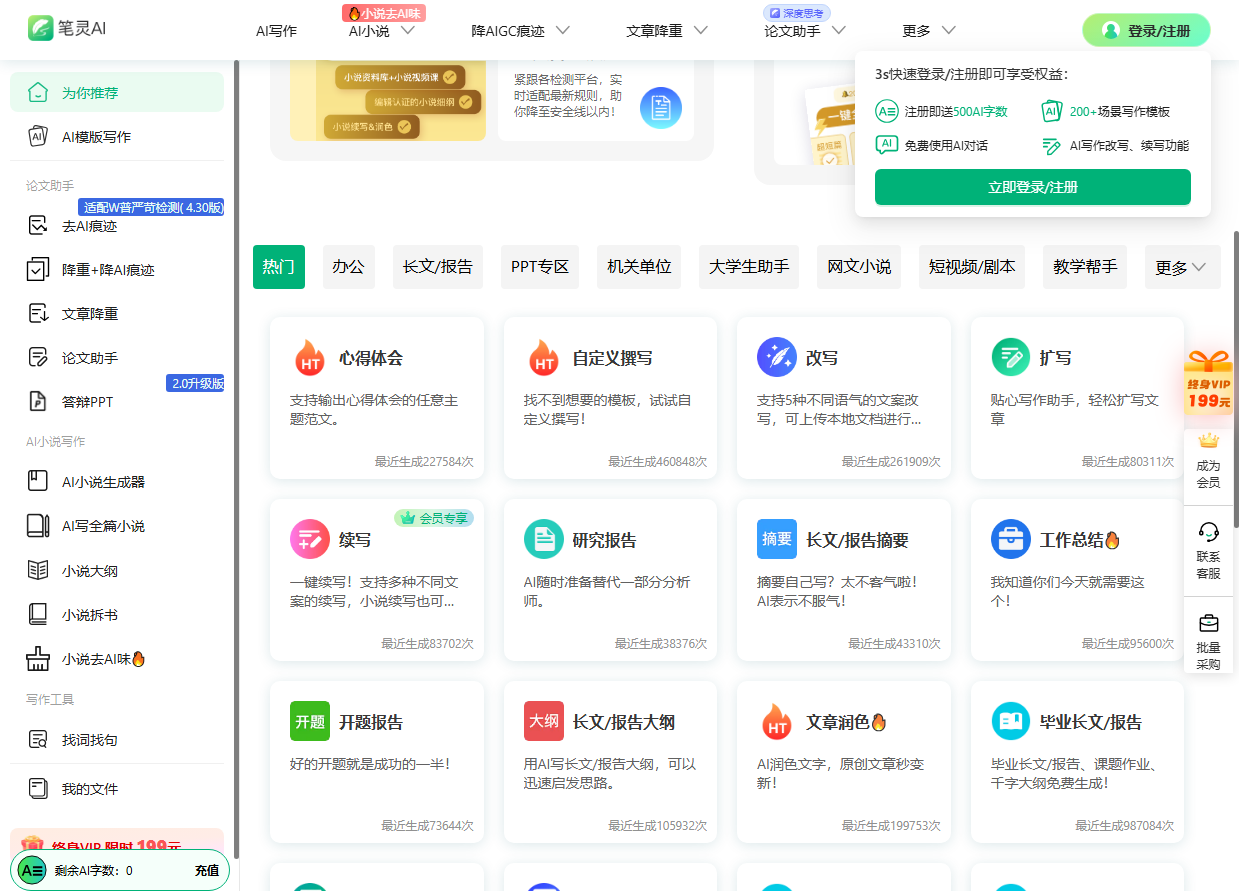Viewport: 1239px width, 891px height.
Task: Click the 工作总结 briefcase icon
Action: pyautogui.click(x=1010, y=540)
